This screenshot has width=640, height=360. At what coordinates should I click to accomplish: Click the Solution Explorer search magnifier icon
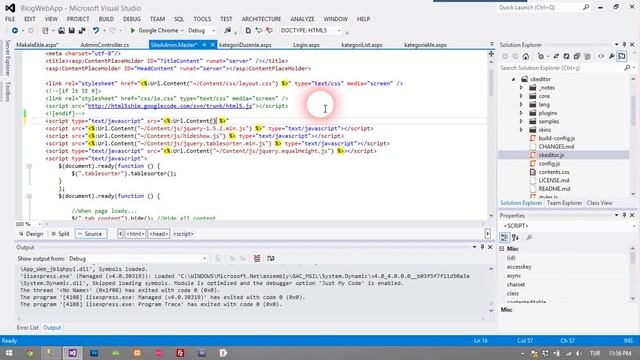point(627,68)
